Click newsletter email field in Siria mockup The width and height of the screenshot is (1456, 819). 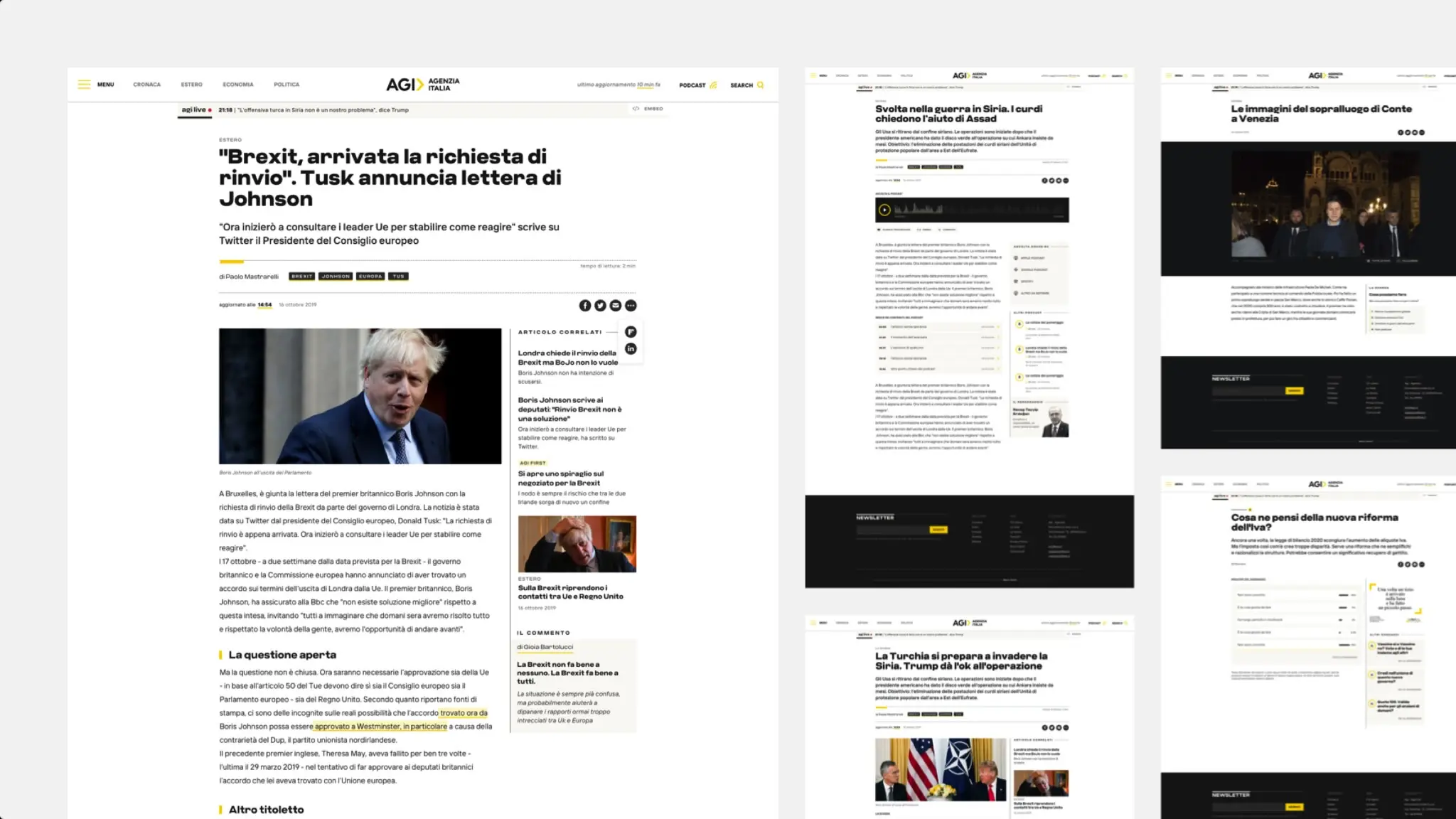click(x=893, y=530)
